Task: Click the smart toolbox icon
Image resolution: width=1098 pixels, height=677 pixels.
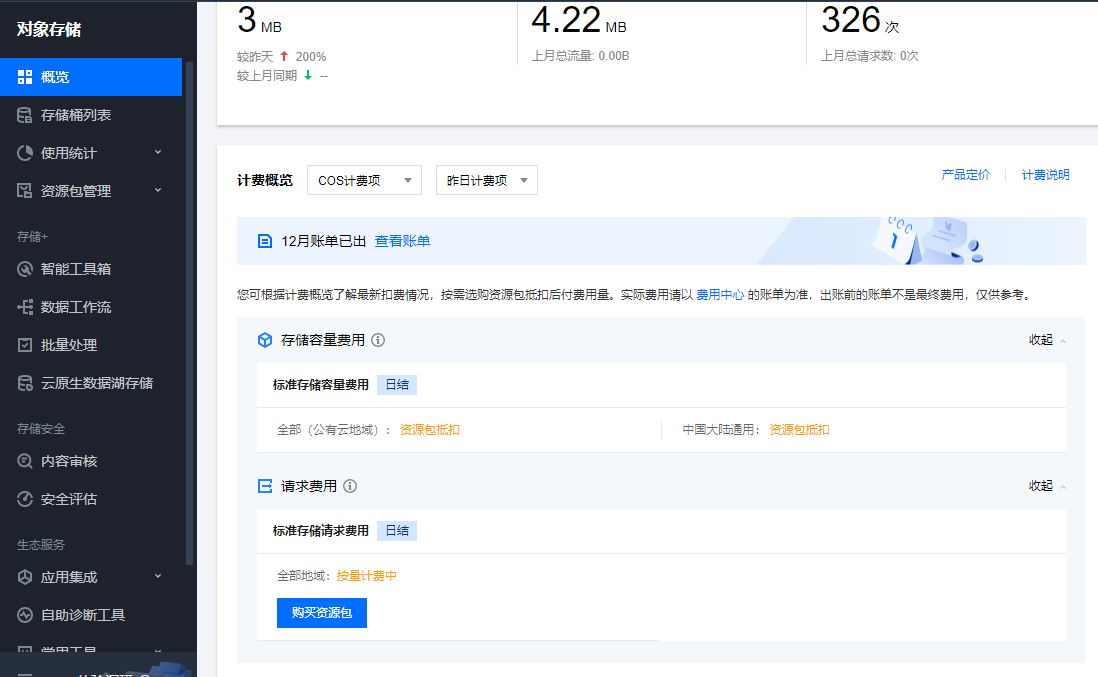Action: click(x=25, y=269)
